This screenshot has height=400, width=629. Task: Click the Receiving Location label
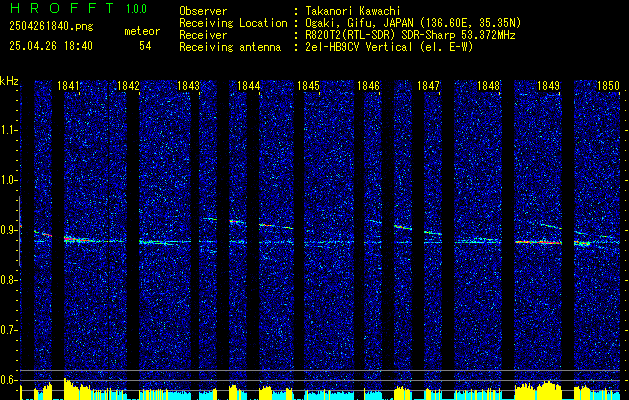[x=233, y=23]
